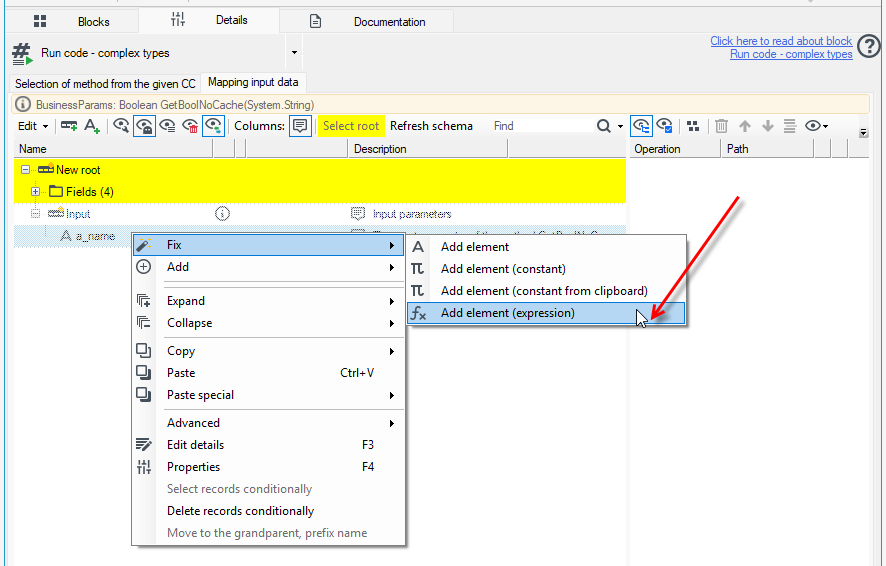Click the Run code hash-play block icon
The image size is (886, 566).
pyautogui.click(x=22, y=54)
